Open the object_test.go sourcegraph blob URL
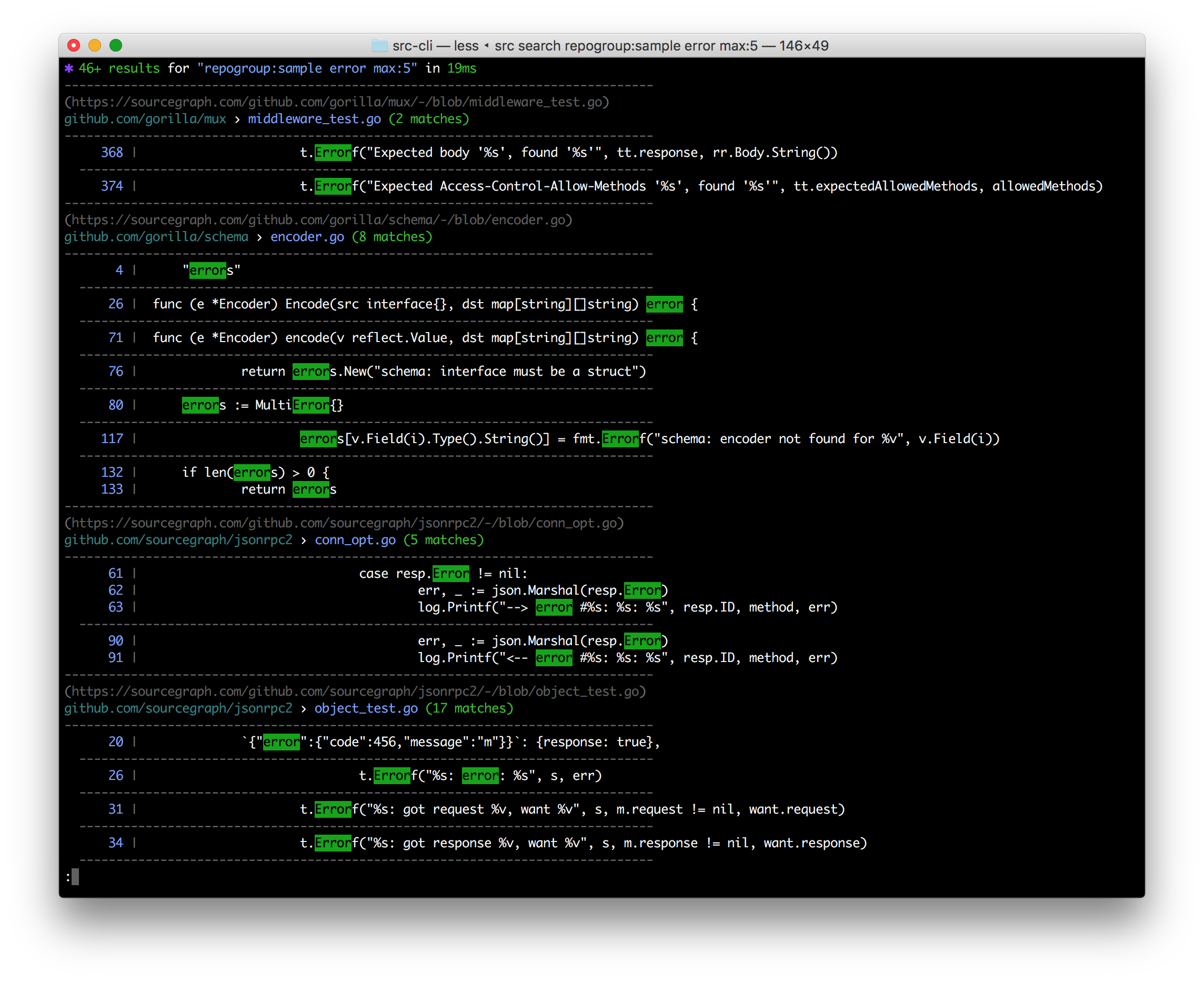1204x982 pixels. coord(355,692)
